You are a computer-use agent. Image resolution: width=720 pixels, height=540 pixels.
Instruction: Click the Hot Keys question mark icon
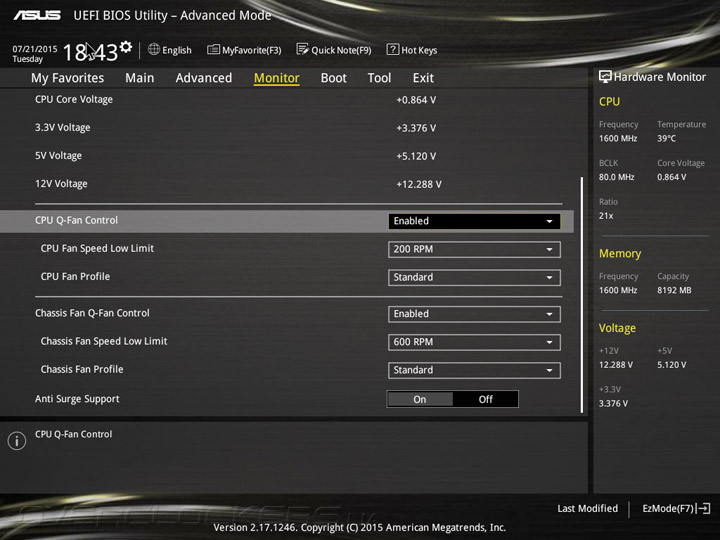[393, 49]
